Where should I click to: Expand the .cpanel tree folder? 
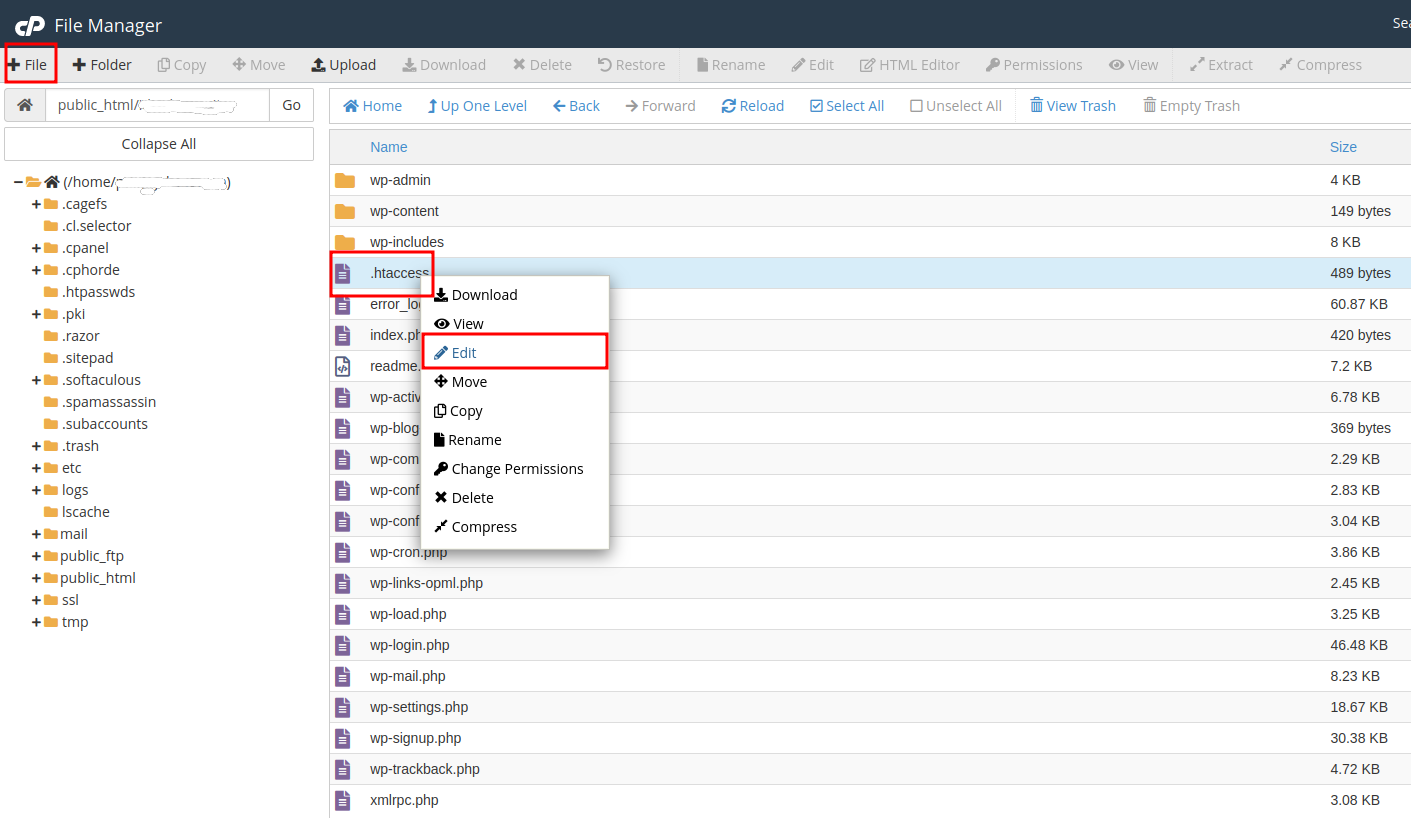(36, 248)
